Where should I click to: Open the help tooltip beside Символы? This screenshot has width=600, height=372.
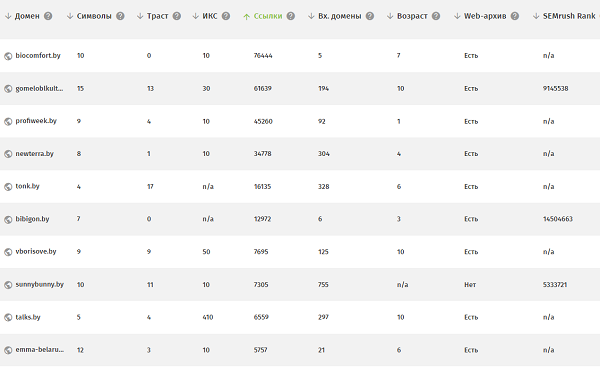tap(120, 16)
